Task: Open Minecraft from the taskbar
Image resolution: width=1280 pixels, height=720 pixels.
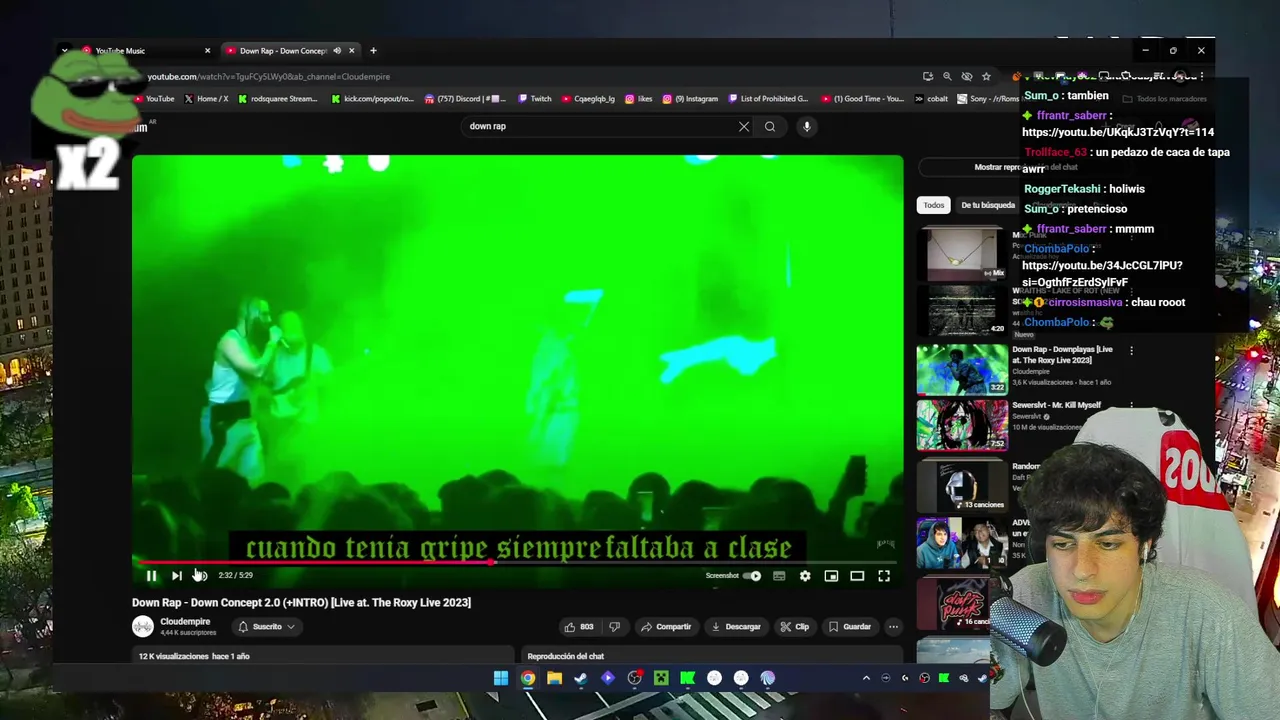Action: point(661,678)
